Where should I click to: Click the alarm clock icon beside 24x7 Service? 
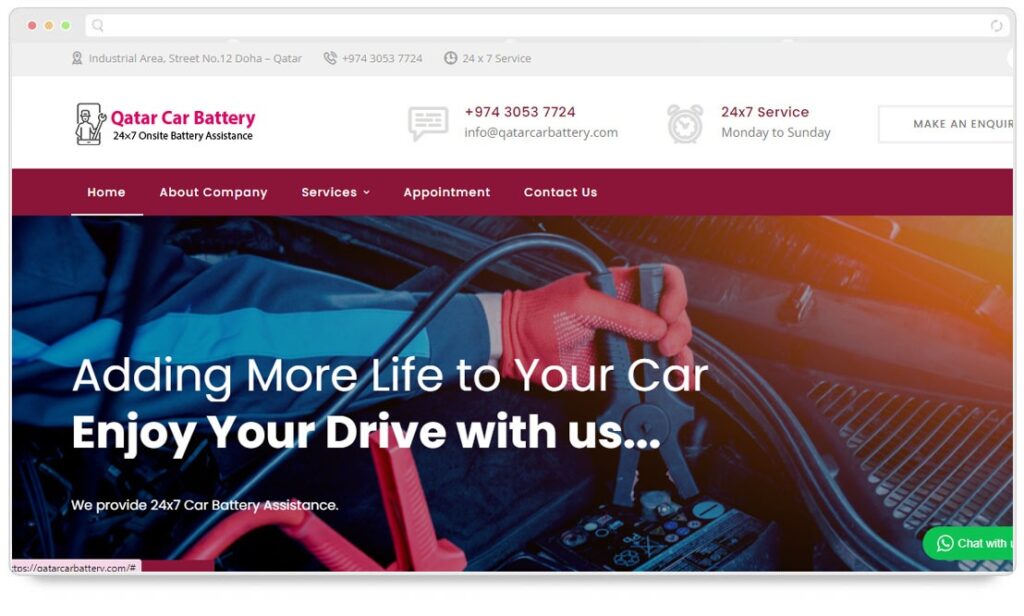pyautogui.click(x=685, y=123)
